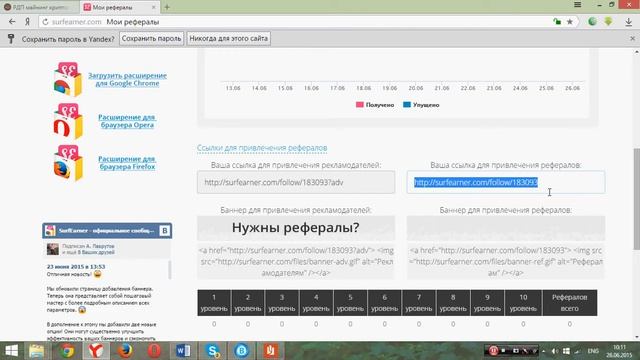Click the Opera extension icon
The height and width of the screenshot is (360, 640).
click(68, 121)
